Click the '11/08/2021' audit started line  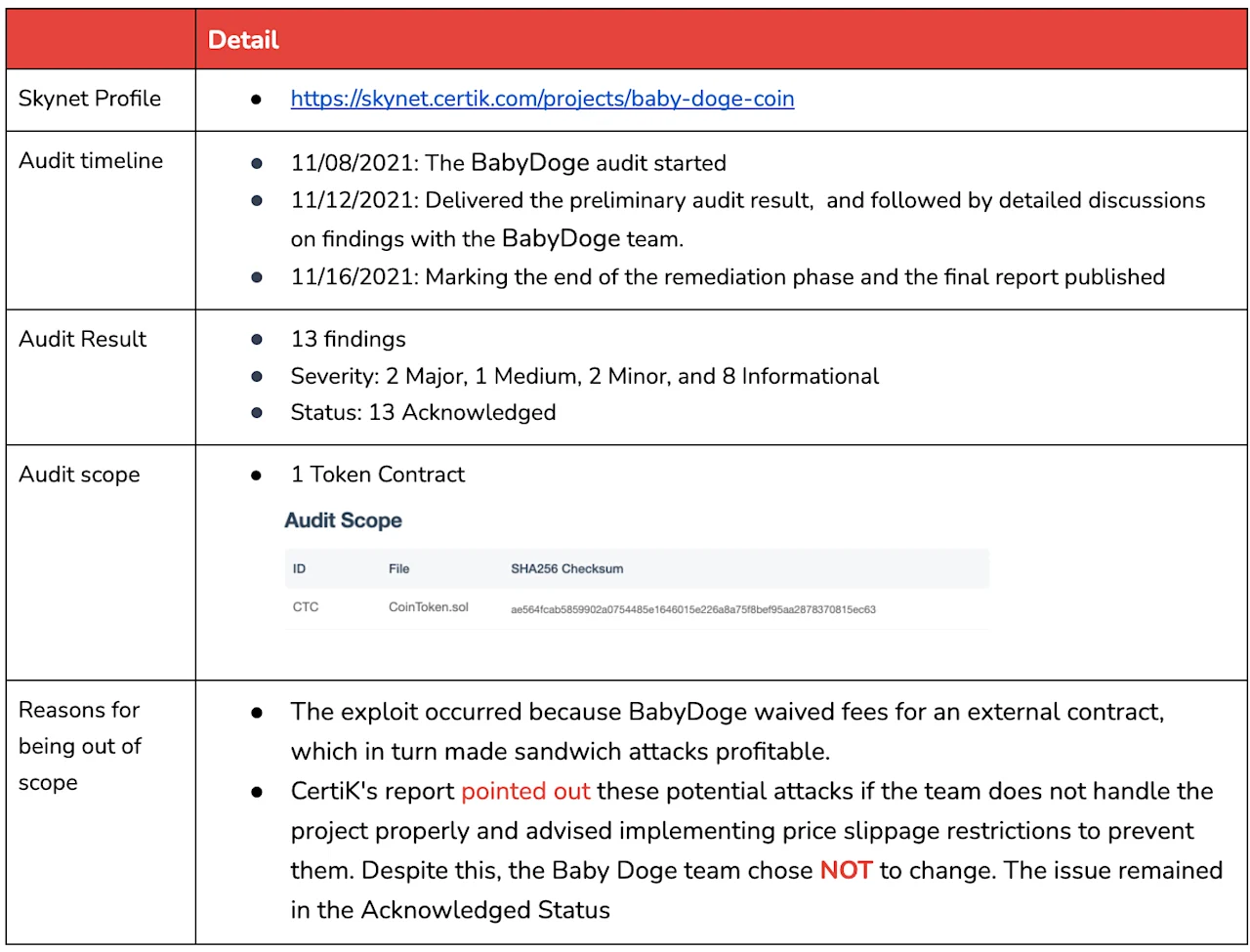tap(508, 162)
